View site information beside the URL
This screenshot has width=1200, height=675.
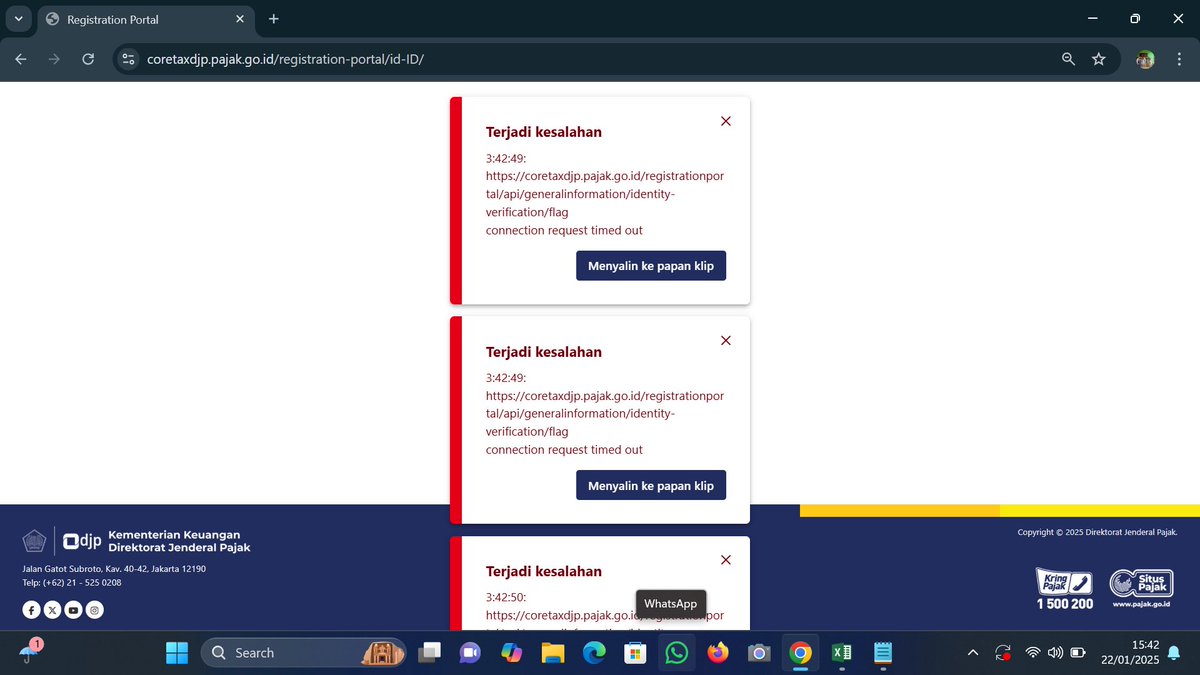[128, 60]
